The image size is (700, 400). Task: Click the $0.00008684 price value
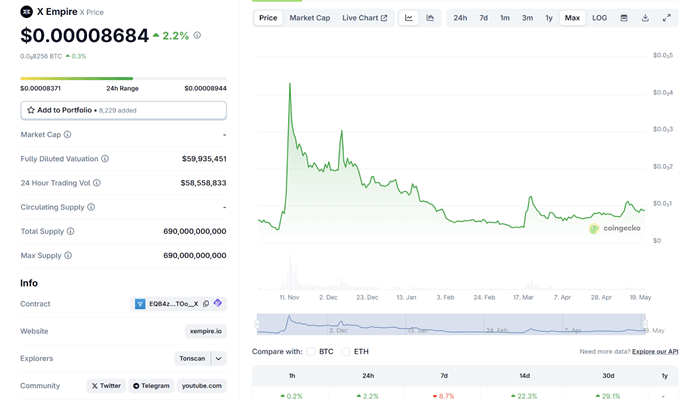click(x=84, y=36)
